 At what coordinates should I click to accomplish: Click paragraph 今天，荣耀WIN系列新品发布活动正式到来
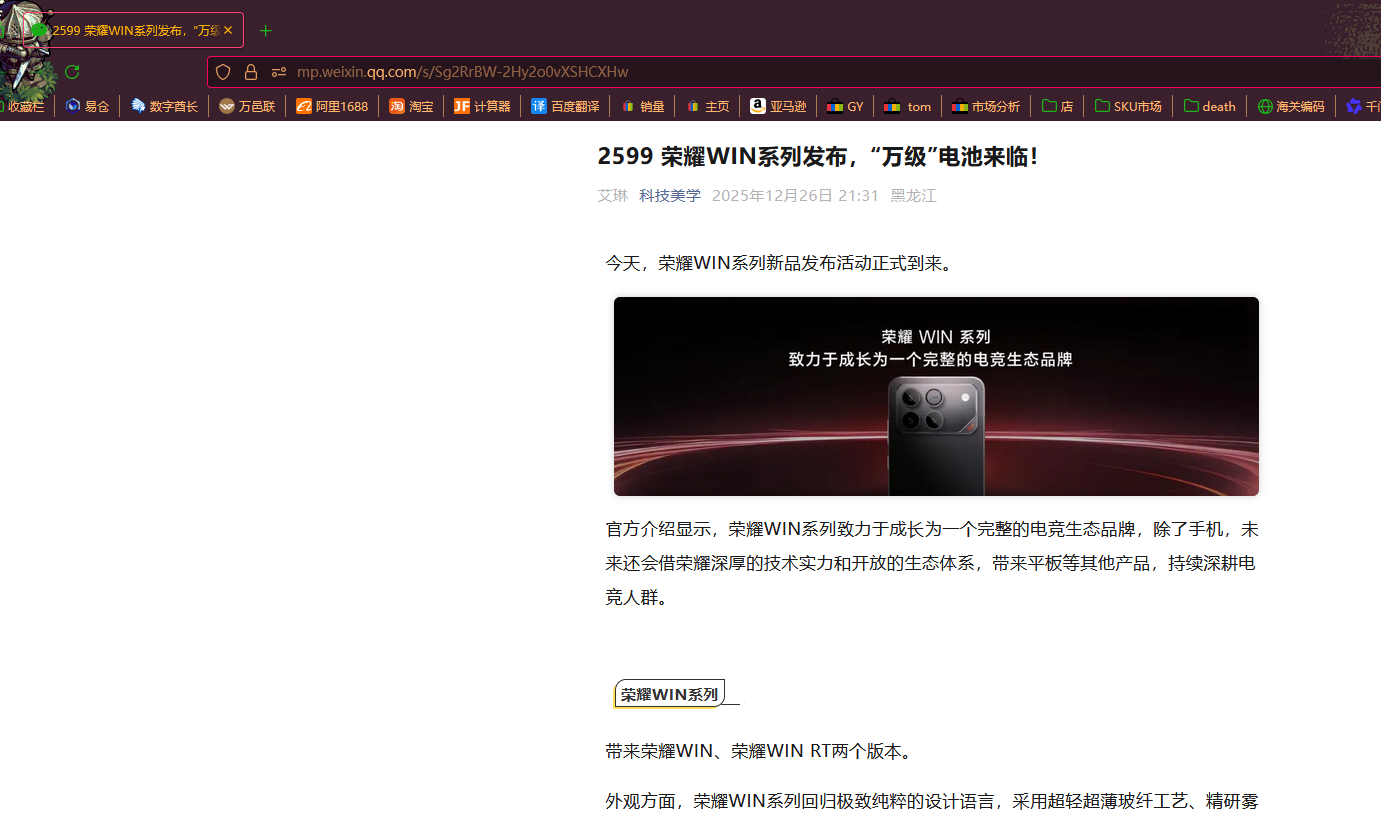782,263
